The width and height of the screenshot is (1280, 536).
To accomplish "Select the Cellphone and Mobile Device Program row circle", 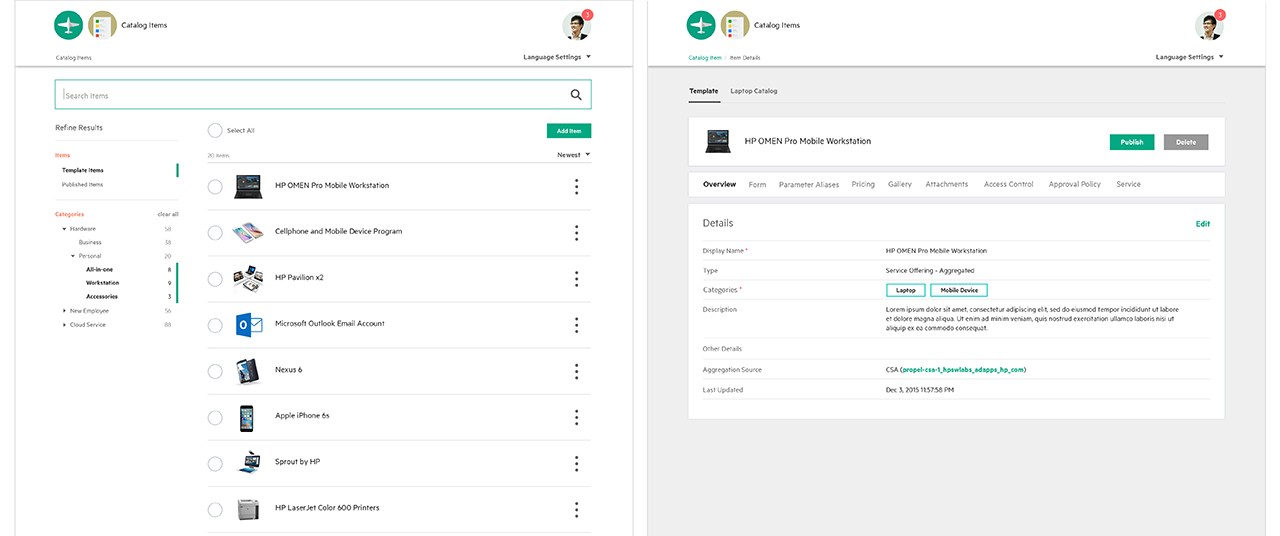I will pos(215,232).
